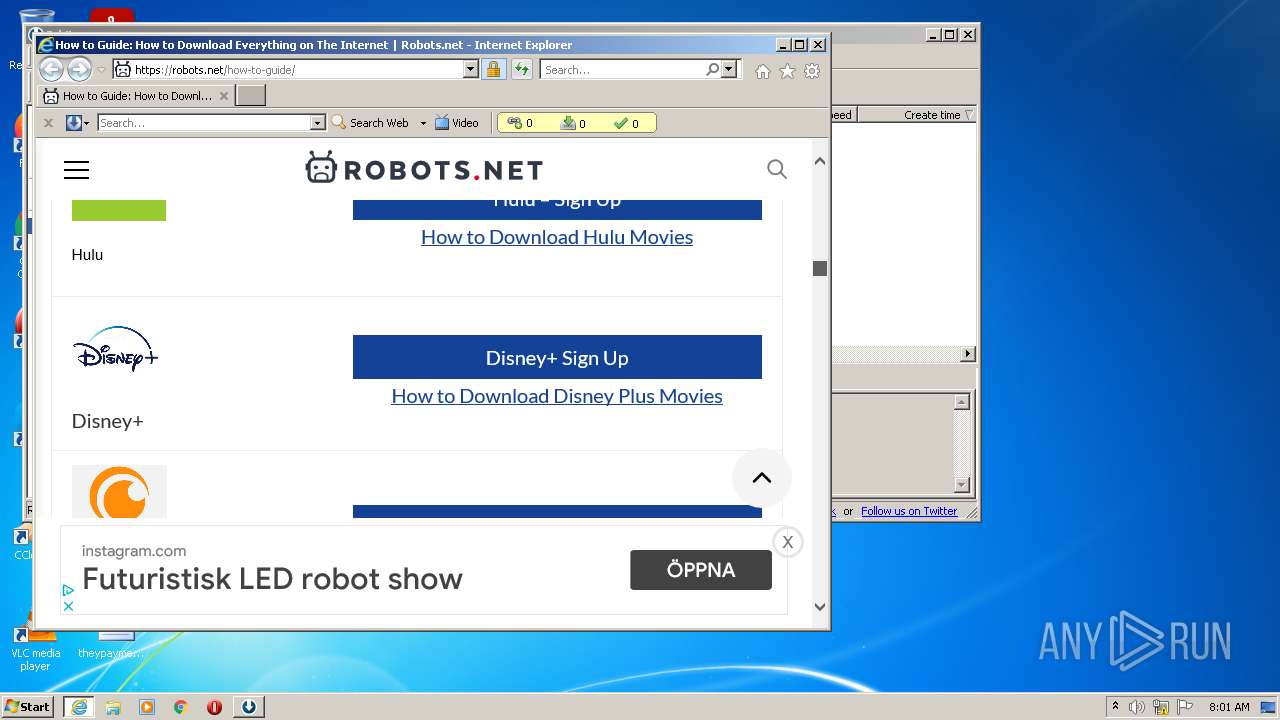The image size is (1280, 720).
Task: Click the AdChoices triangle icon on the ad
Action: coord(68,591)
